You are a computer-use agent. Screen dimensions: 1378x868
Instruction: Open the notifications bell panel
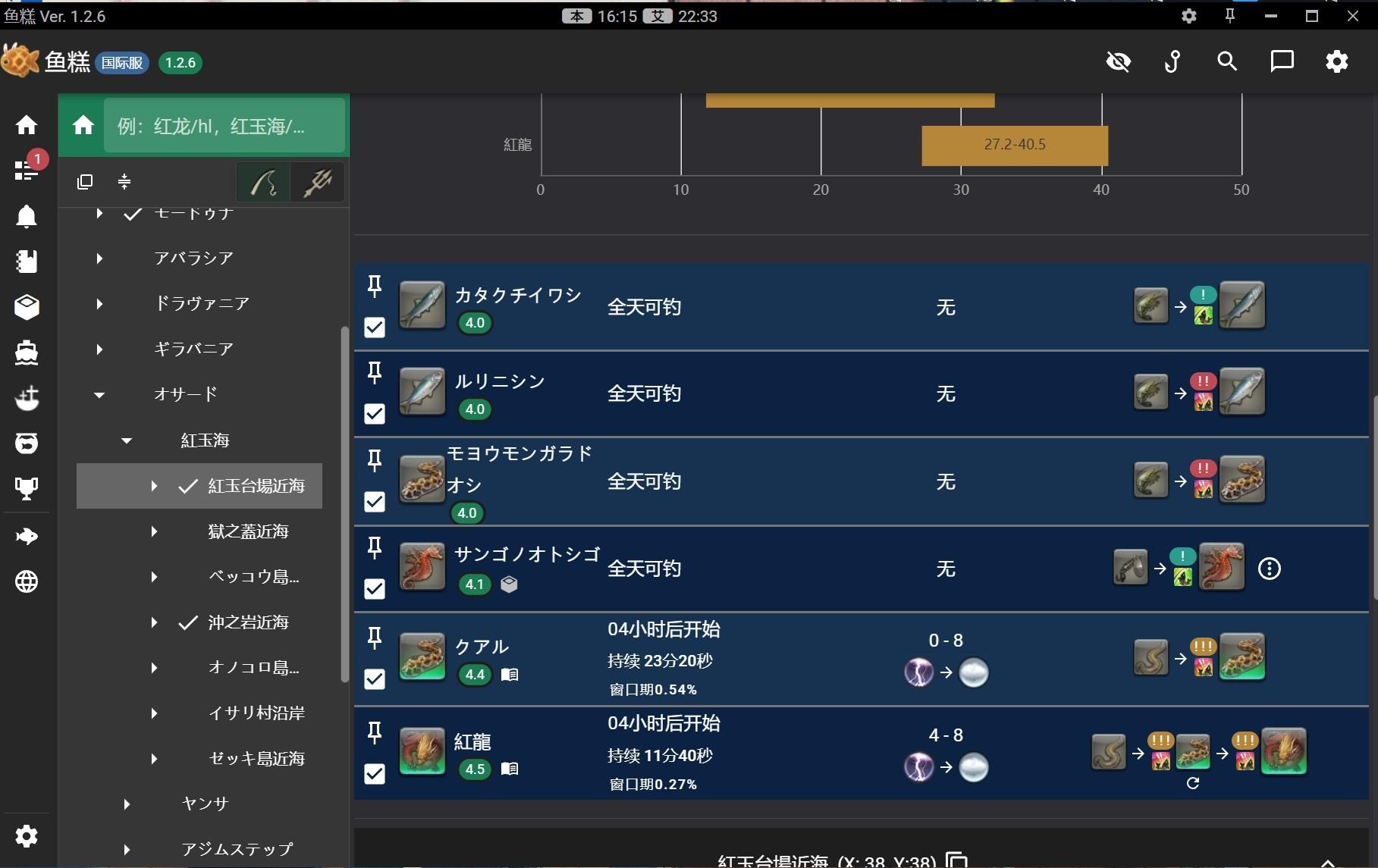point(27,216)
